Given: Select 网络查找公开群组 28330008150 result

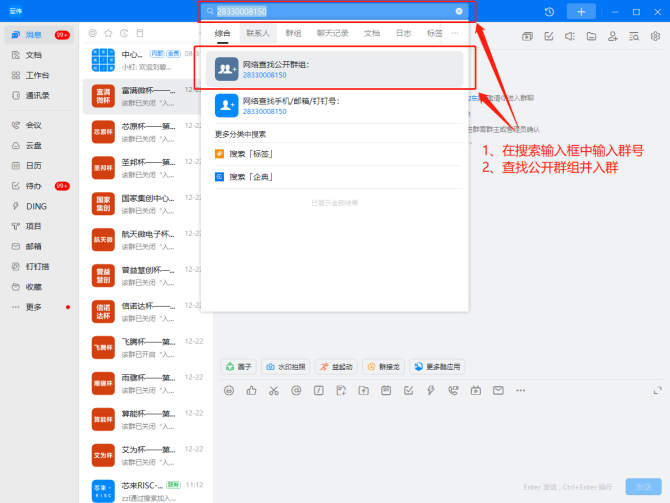Looking at the screenshot, I should pyautogui.click(x=335, y=69).
